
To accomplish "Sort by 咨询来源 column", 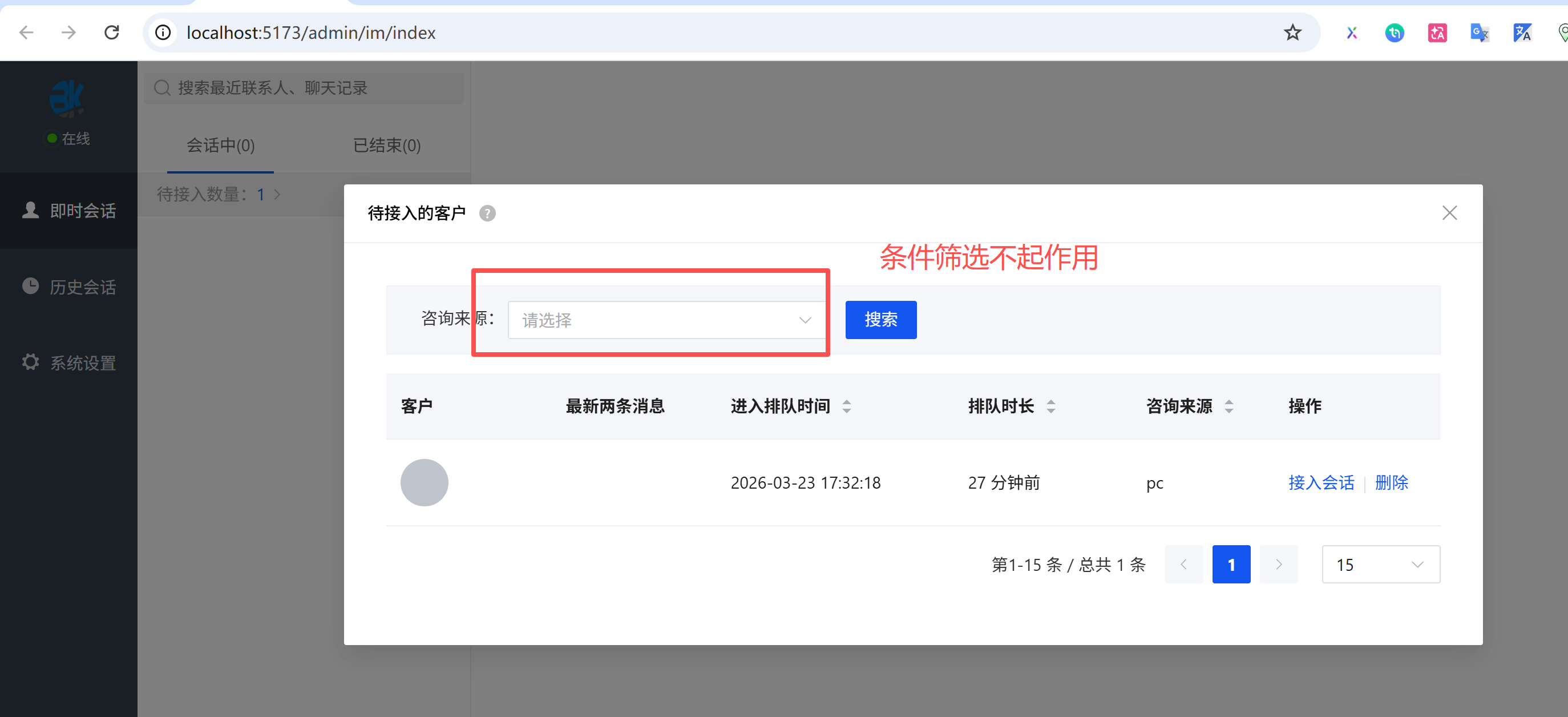I will [1228, 406].
